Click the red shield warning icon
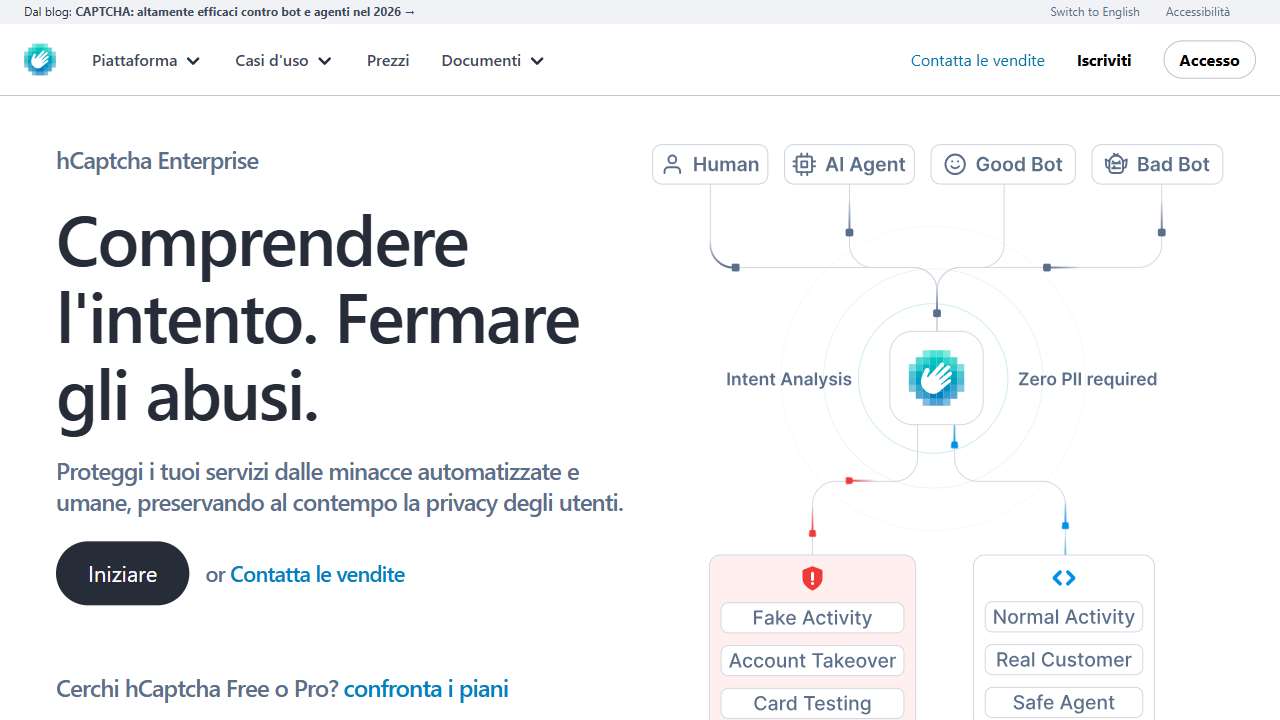 pos(812,578)
